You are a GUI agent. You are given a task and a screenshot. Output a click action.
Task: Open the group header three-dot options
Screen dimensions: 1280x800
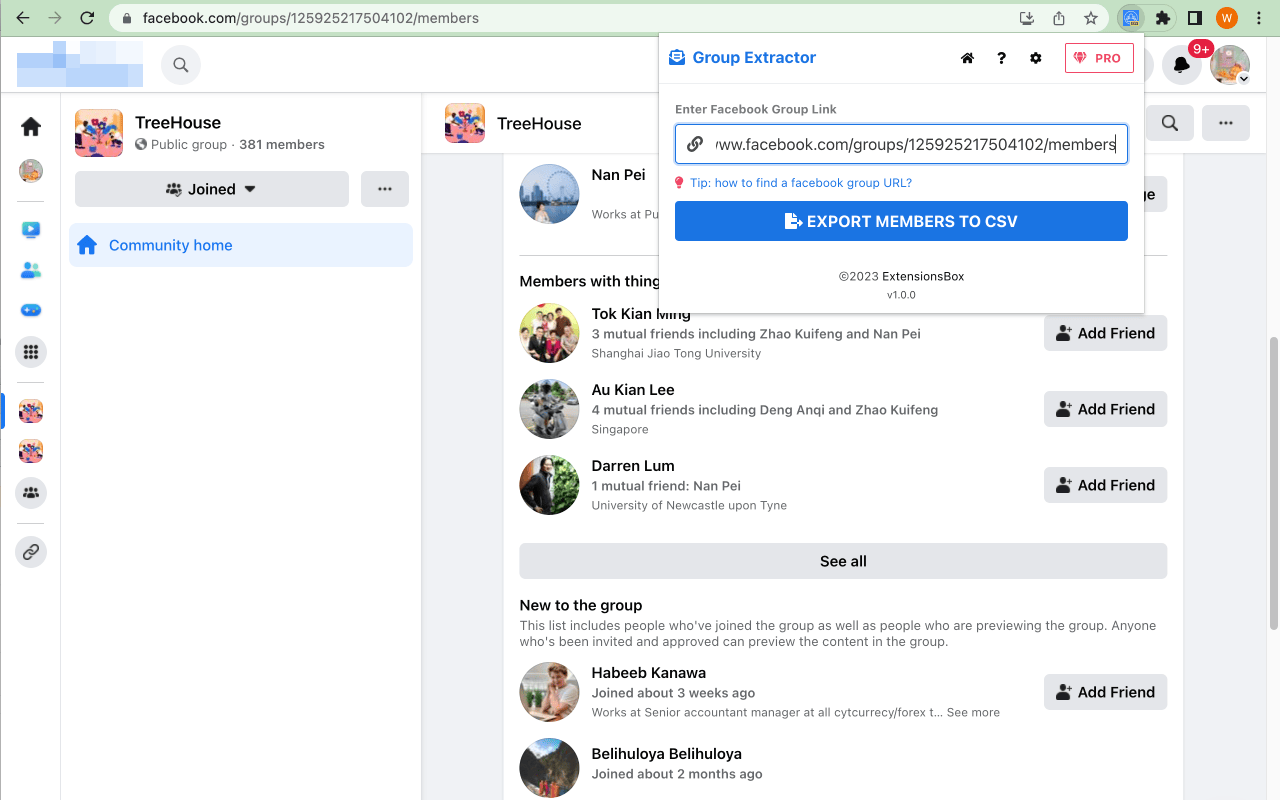pyautogui.click(x=1225, y=124)
